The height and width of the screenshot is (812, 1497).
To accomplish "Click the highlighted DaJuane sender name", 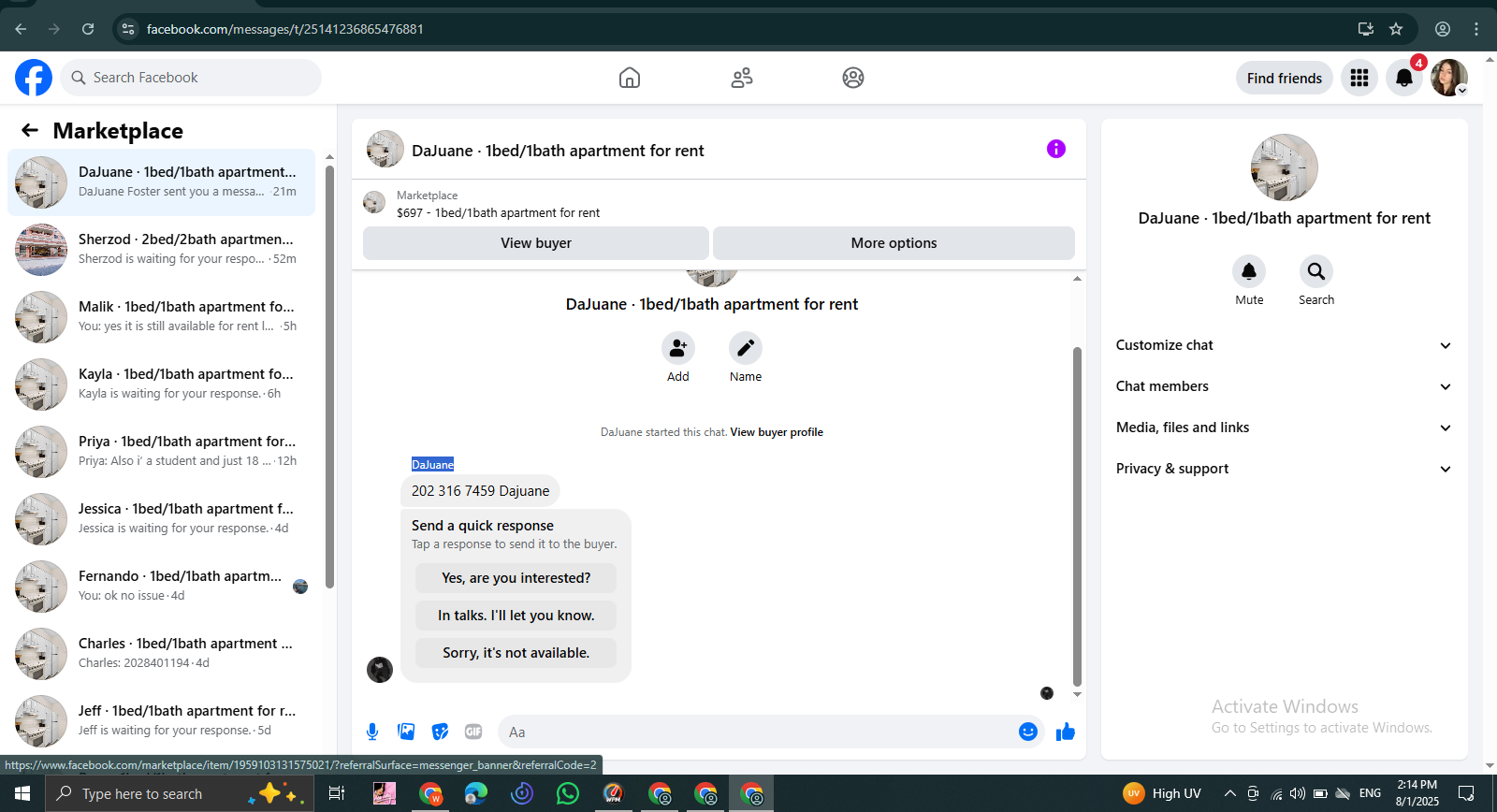I will tap(432, 465).
